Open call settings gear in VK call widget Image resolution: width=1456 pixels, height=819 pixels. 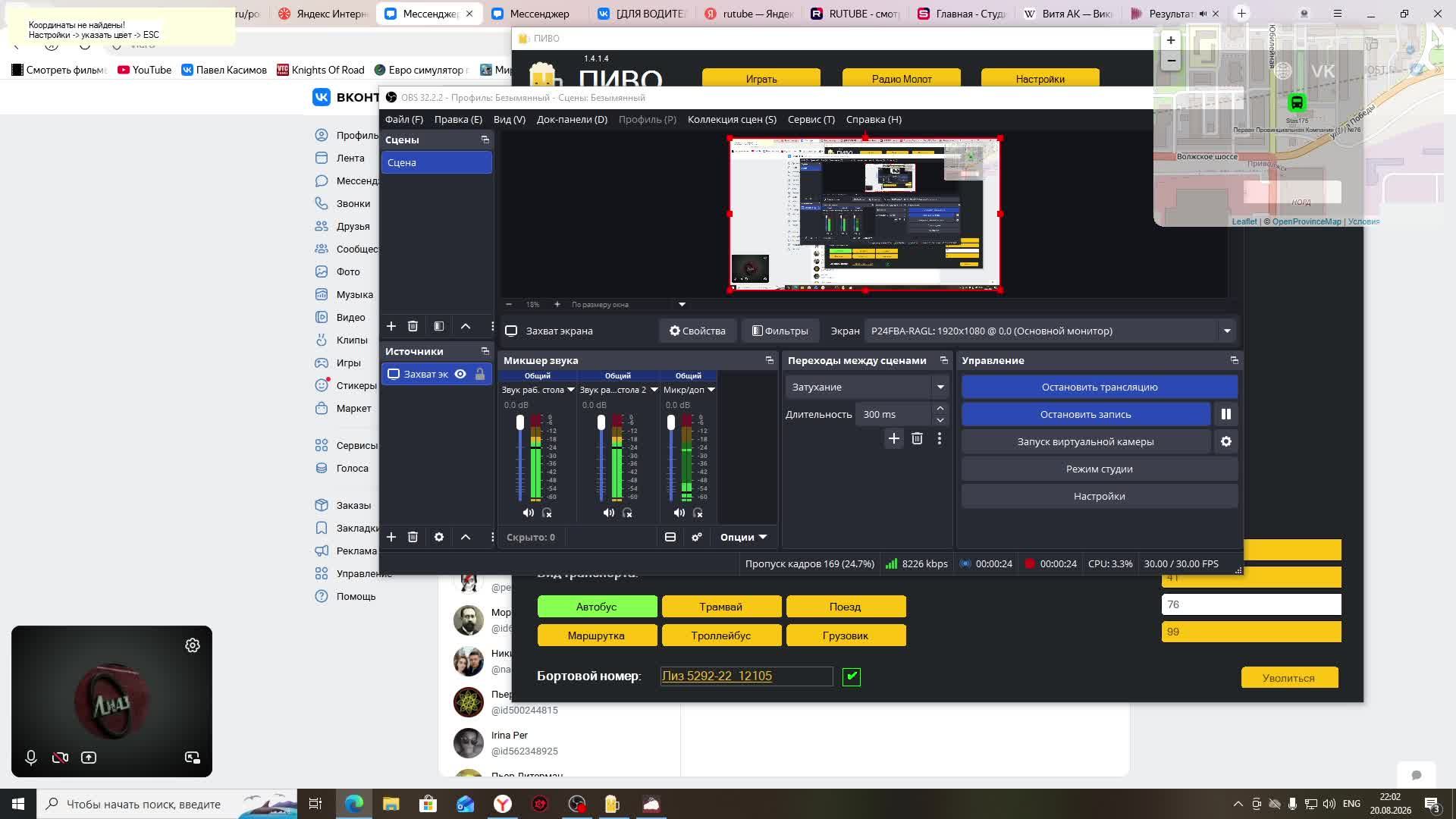[x=193, y=645]
